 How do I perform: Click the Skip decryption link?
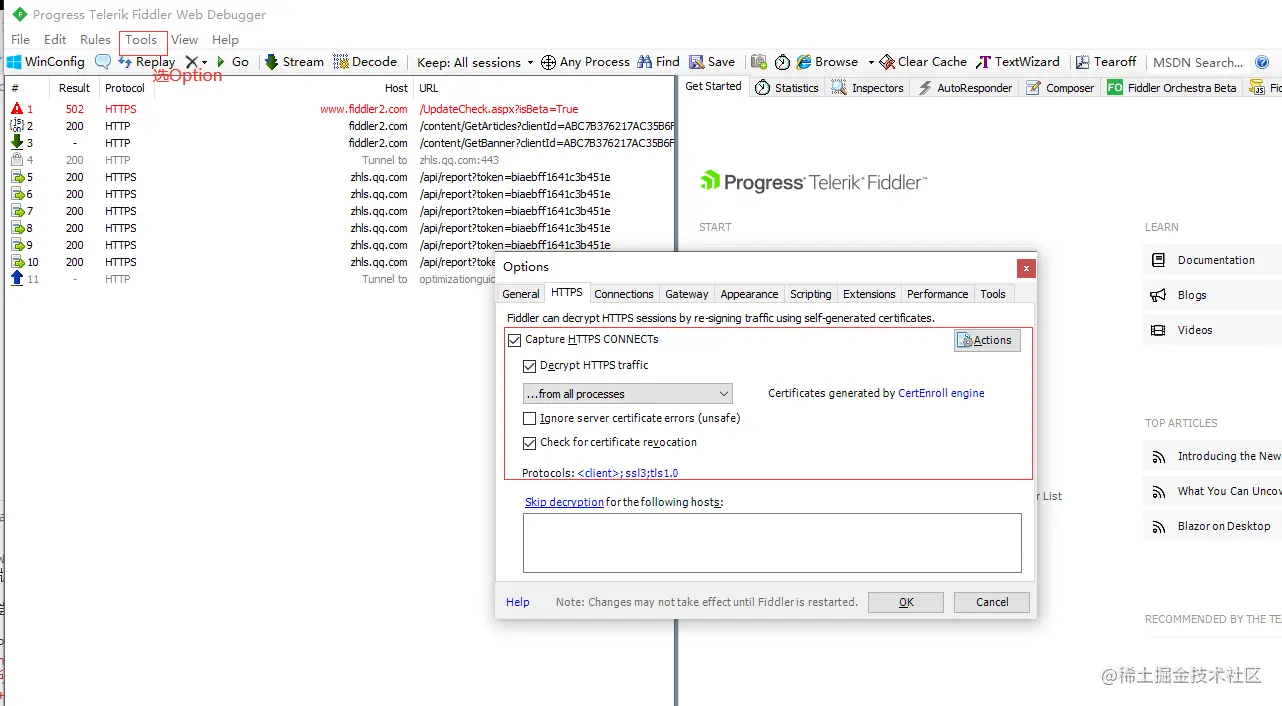pos(564,502)
